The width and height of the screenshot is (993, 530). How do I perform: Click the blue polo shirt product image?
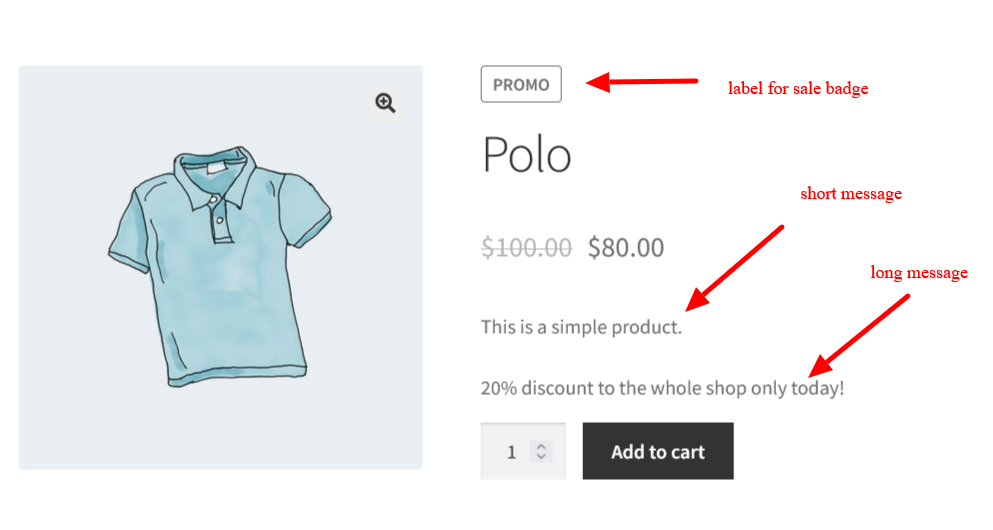click(220, 266)
